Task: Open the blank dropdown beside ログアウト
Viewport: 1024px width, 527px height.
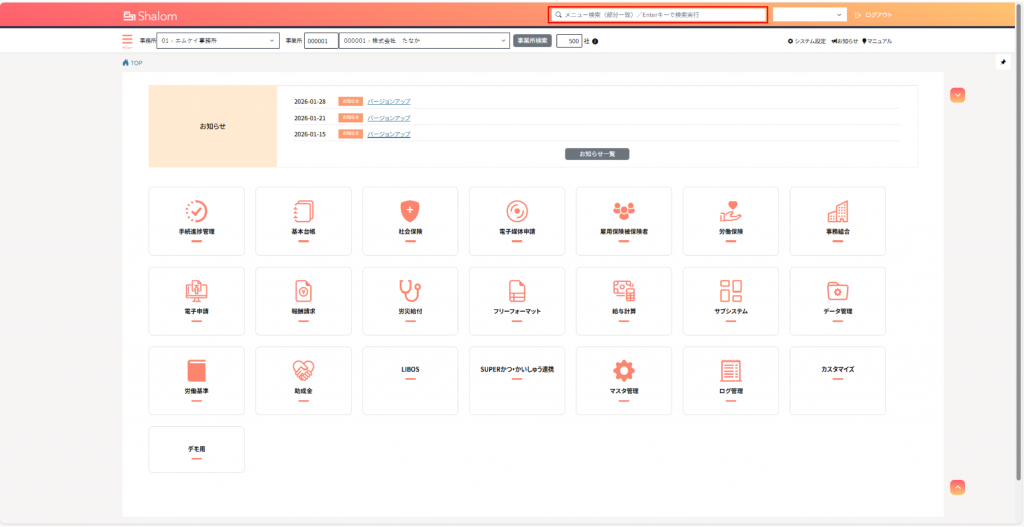Action: pos(810,15)
